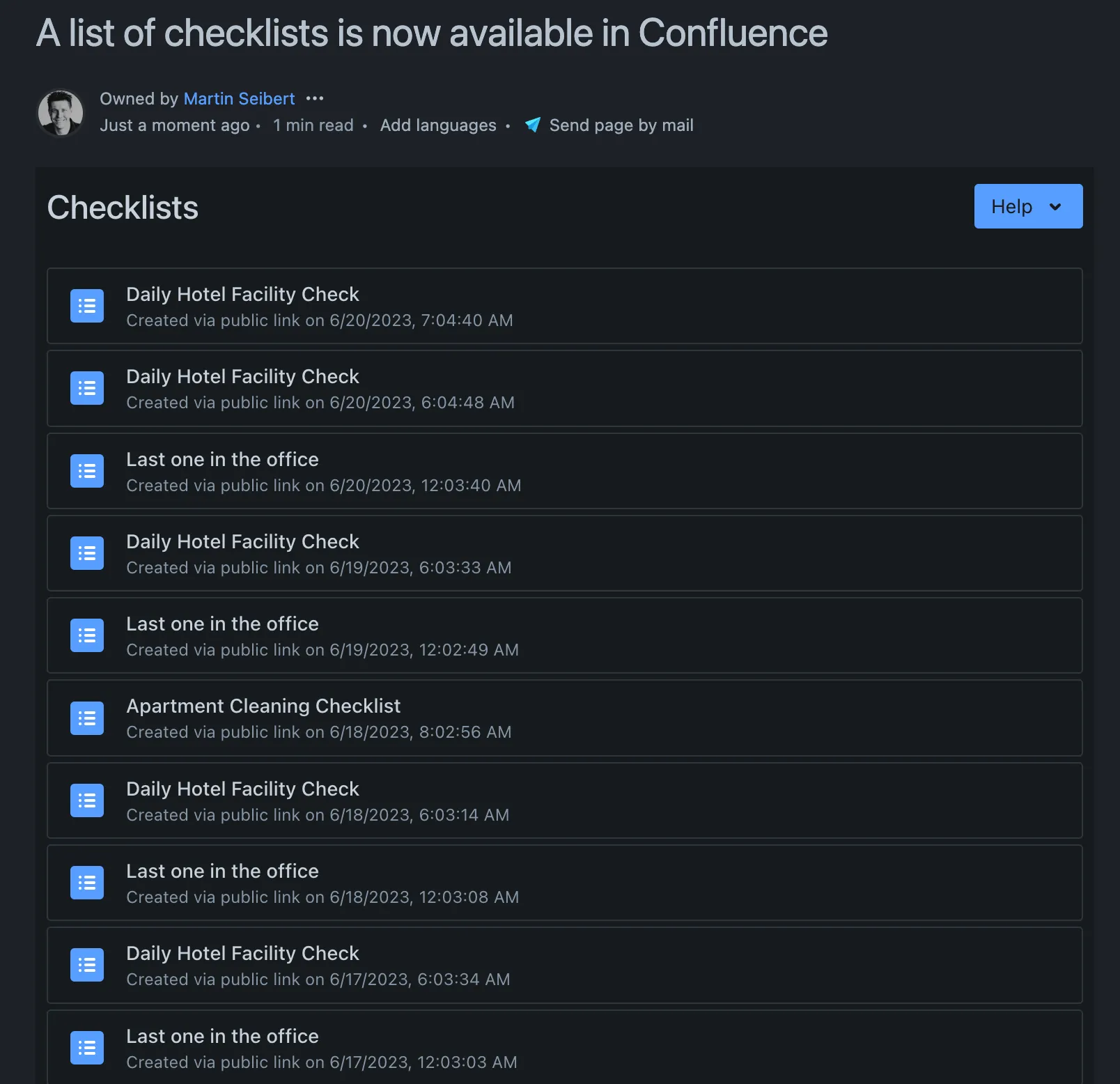Viewport: 1120px width, 1084px height.
Task: Click the '1 min read' label
Action: pyautogui.click(x=313, y=125)
